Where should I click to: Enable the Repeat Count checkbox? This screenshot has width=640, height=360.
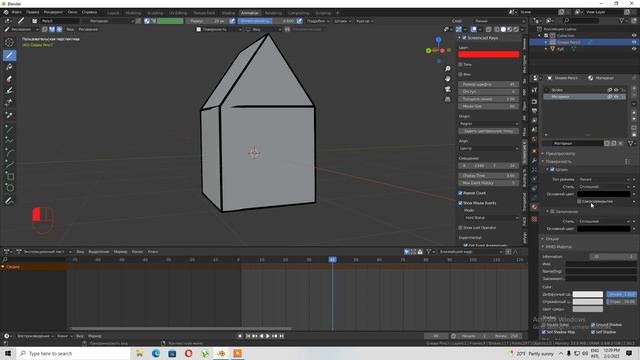460,193
